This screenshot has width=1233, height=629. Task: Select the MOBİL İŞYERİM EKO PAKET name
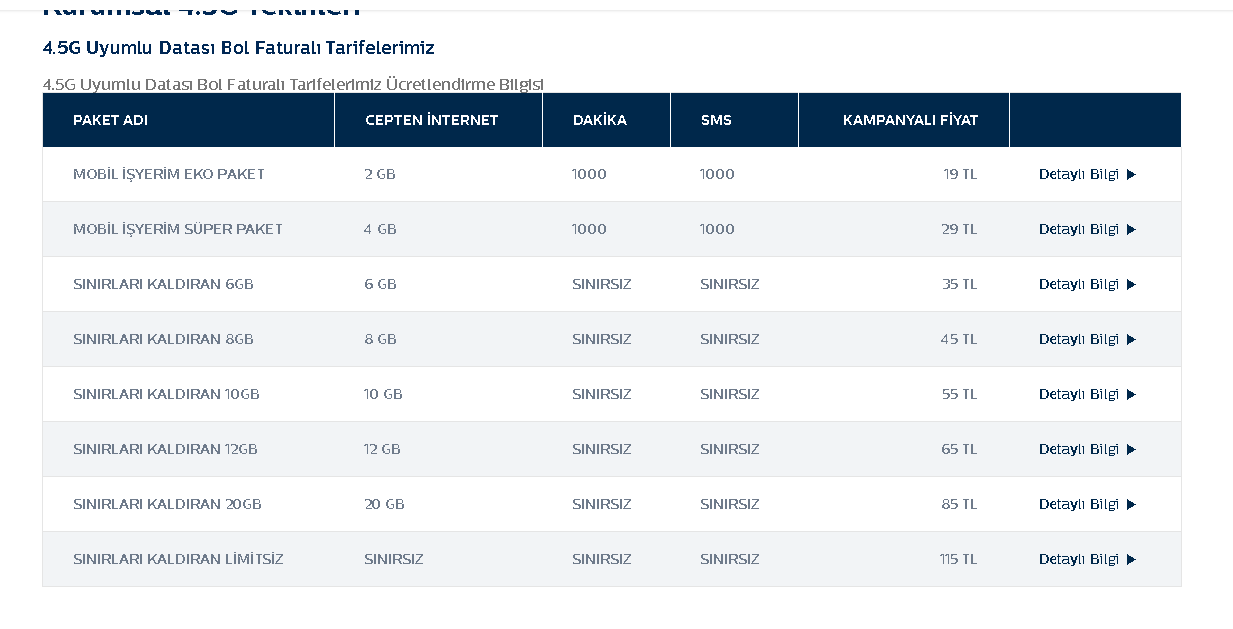[169, 174]
